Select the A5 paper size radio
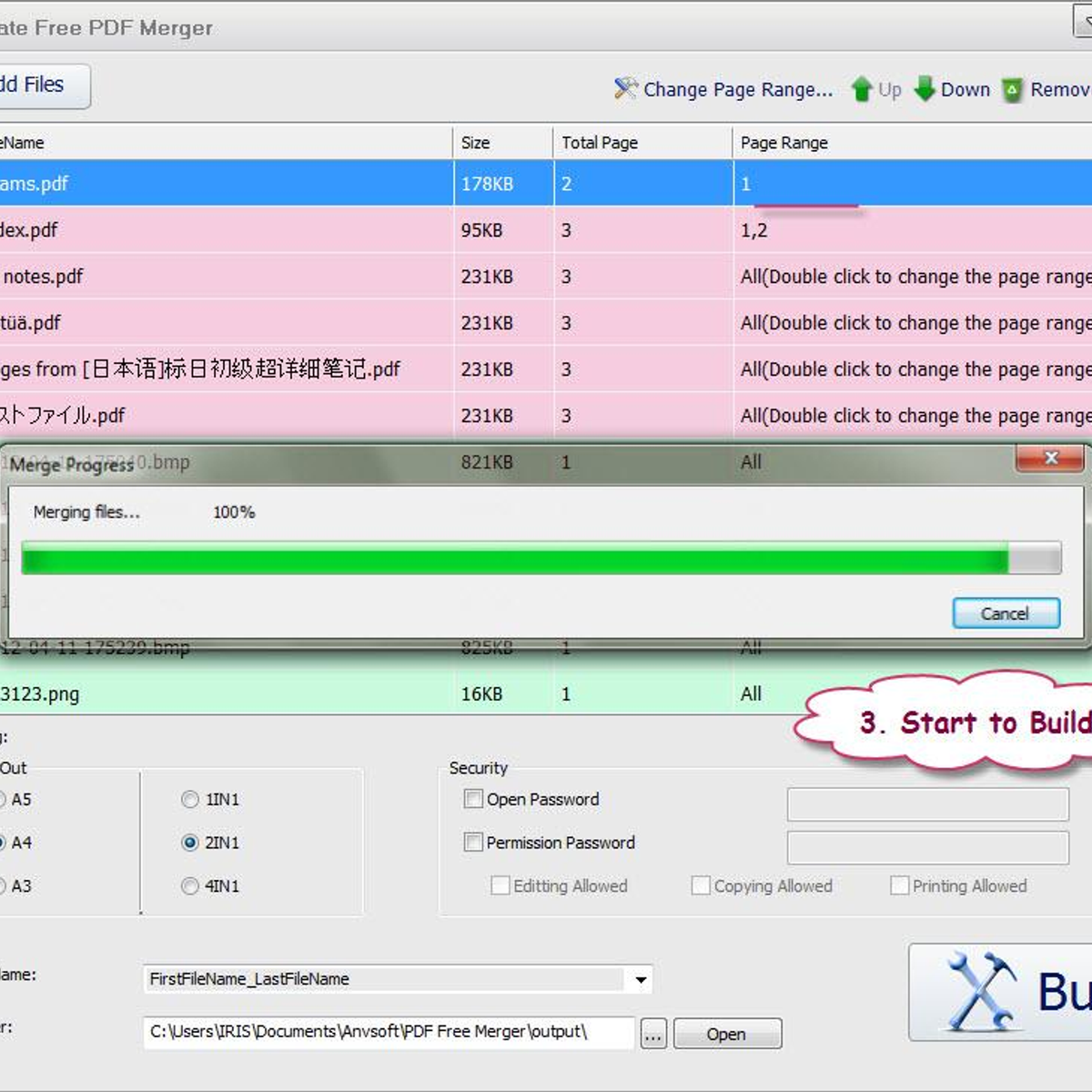Viewport: 1092px width, 1092px height. [3, 799]
